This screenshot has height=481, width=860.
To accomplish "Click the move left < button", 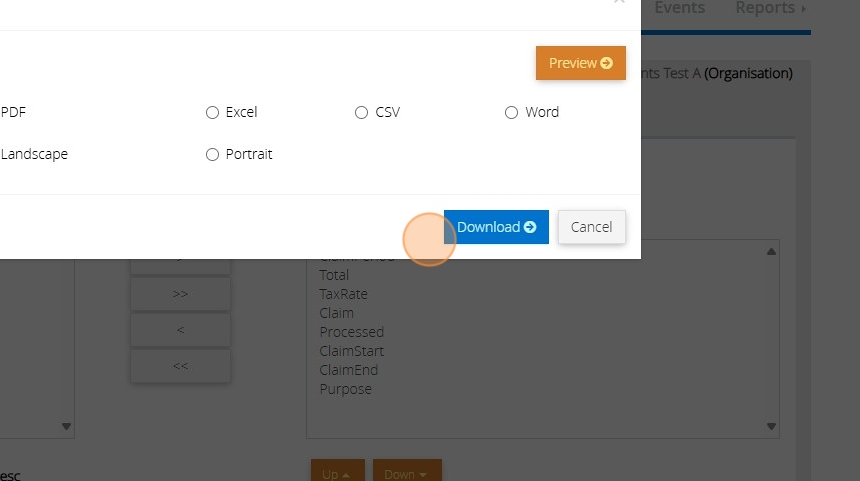I will coord(180,330).
